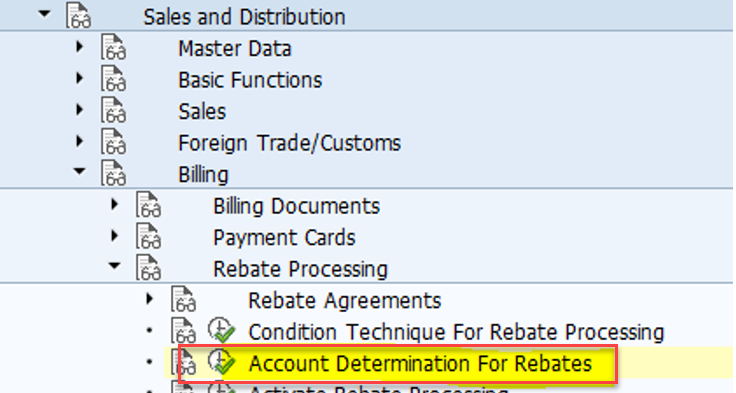736x393 pixels.
Task: Collapse the Billing node
Action: click(80, 172)
